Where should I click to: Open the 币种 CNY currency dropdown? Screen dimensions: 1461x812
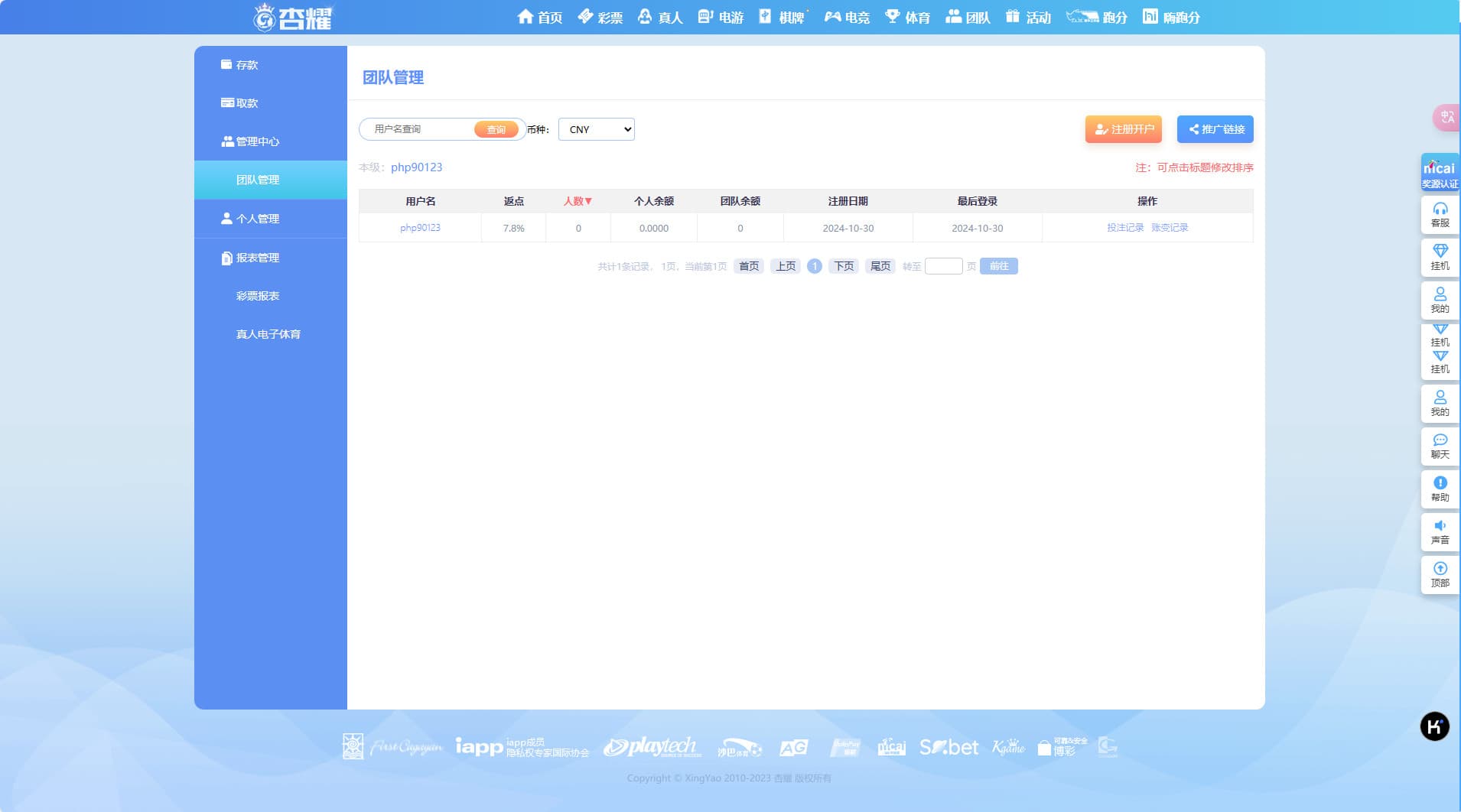click(596, 129)
